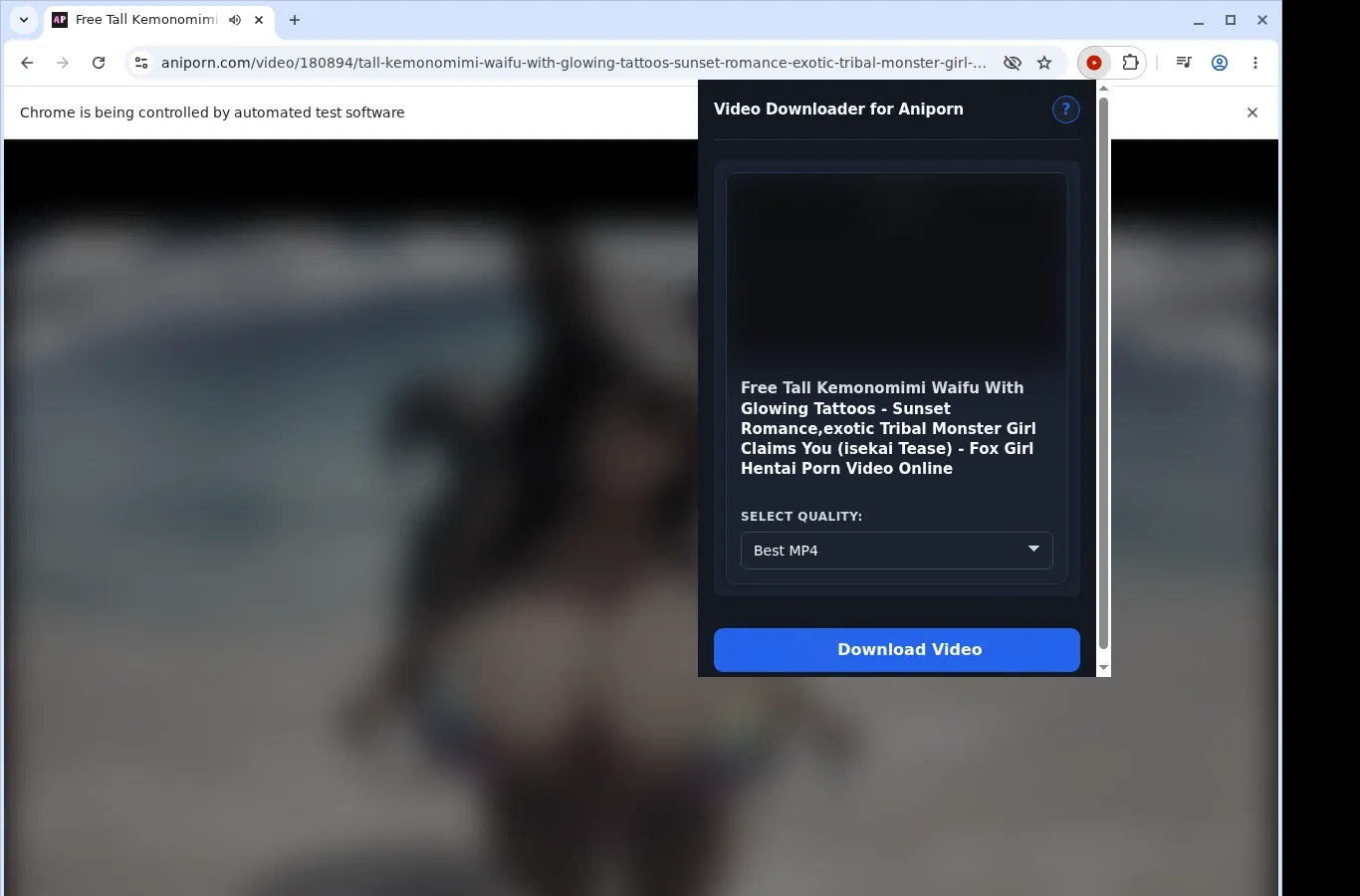Click the 'Video Downloader for Aniporn' heading

click(x=838, y=110)
